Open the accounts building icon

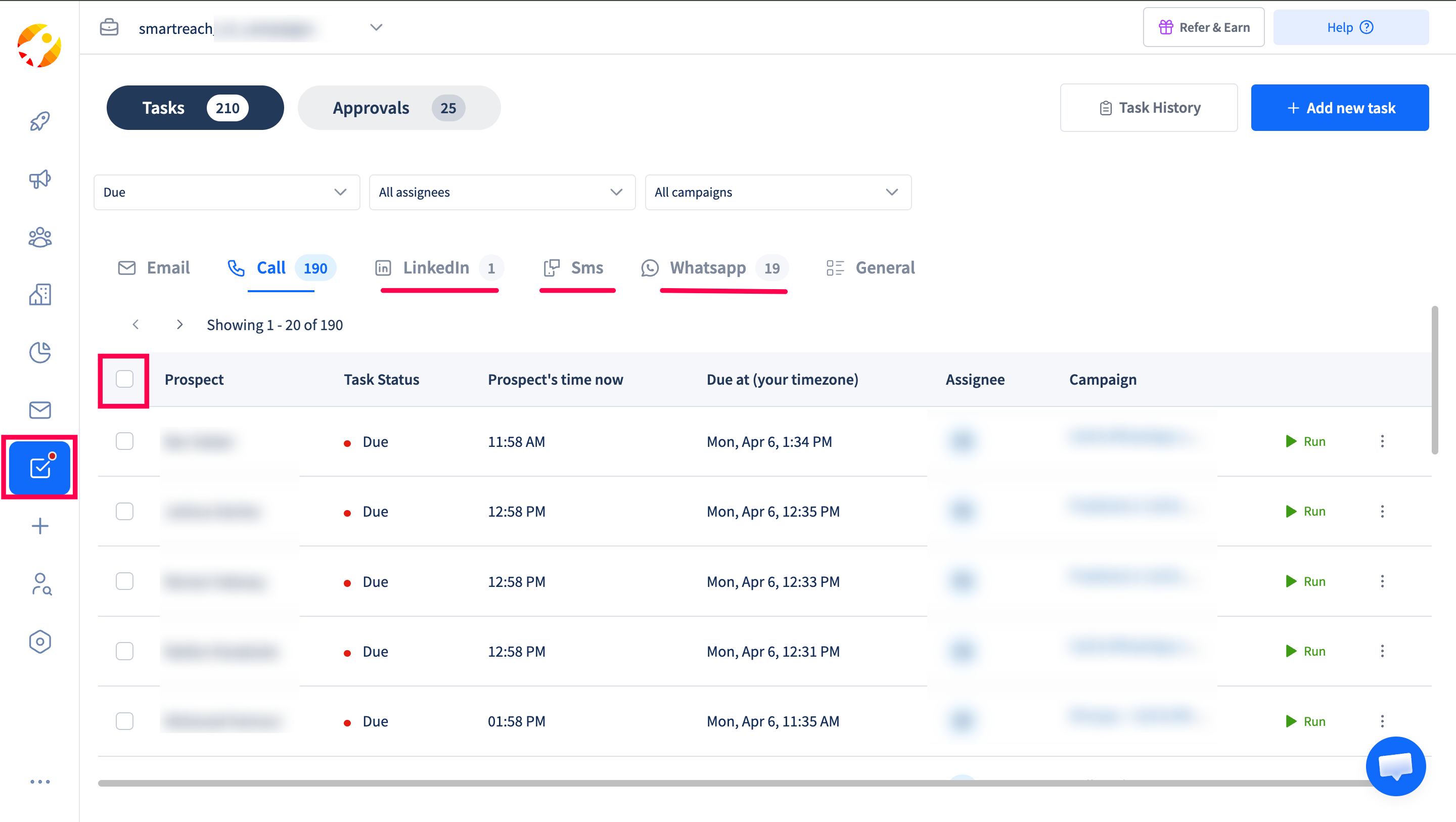tap(39, 295)
